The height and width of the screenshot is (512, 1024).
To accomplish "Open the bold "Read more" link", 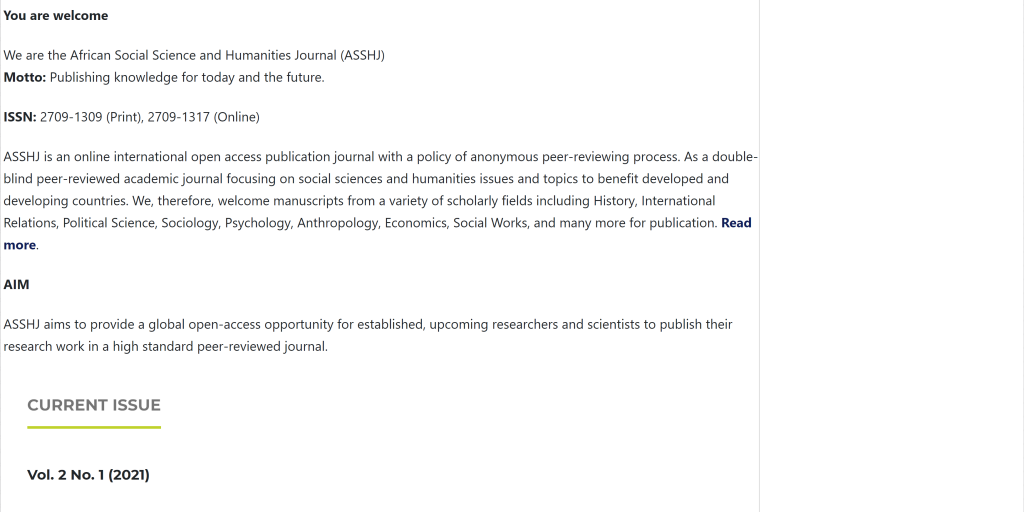I will coord(735,223).
